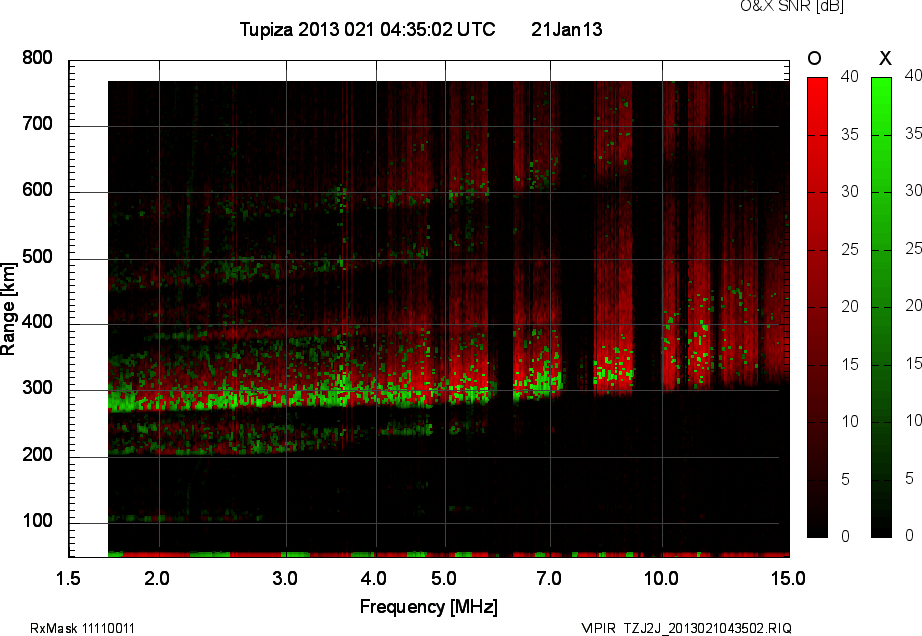Click the '3.0' frequency tick label
922x636 pixels.
(x=285, y=578)
